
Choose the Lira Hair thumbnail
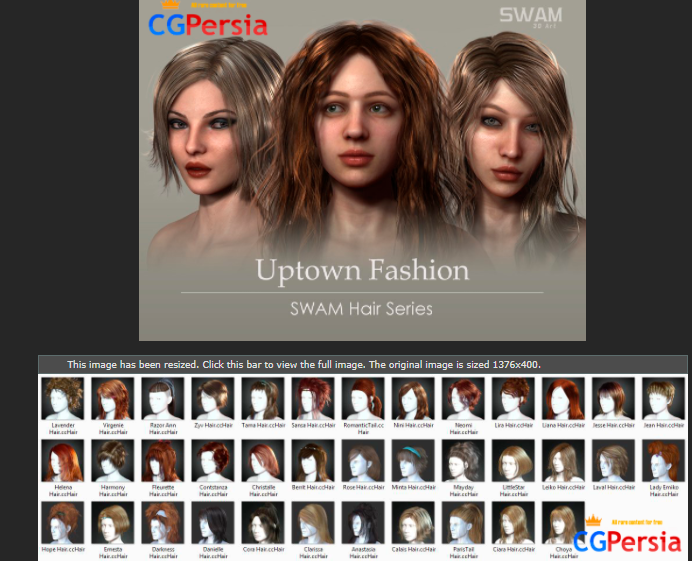click(x=513, y=399)
